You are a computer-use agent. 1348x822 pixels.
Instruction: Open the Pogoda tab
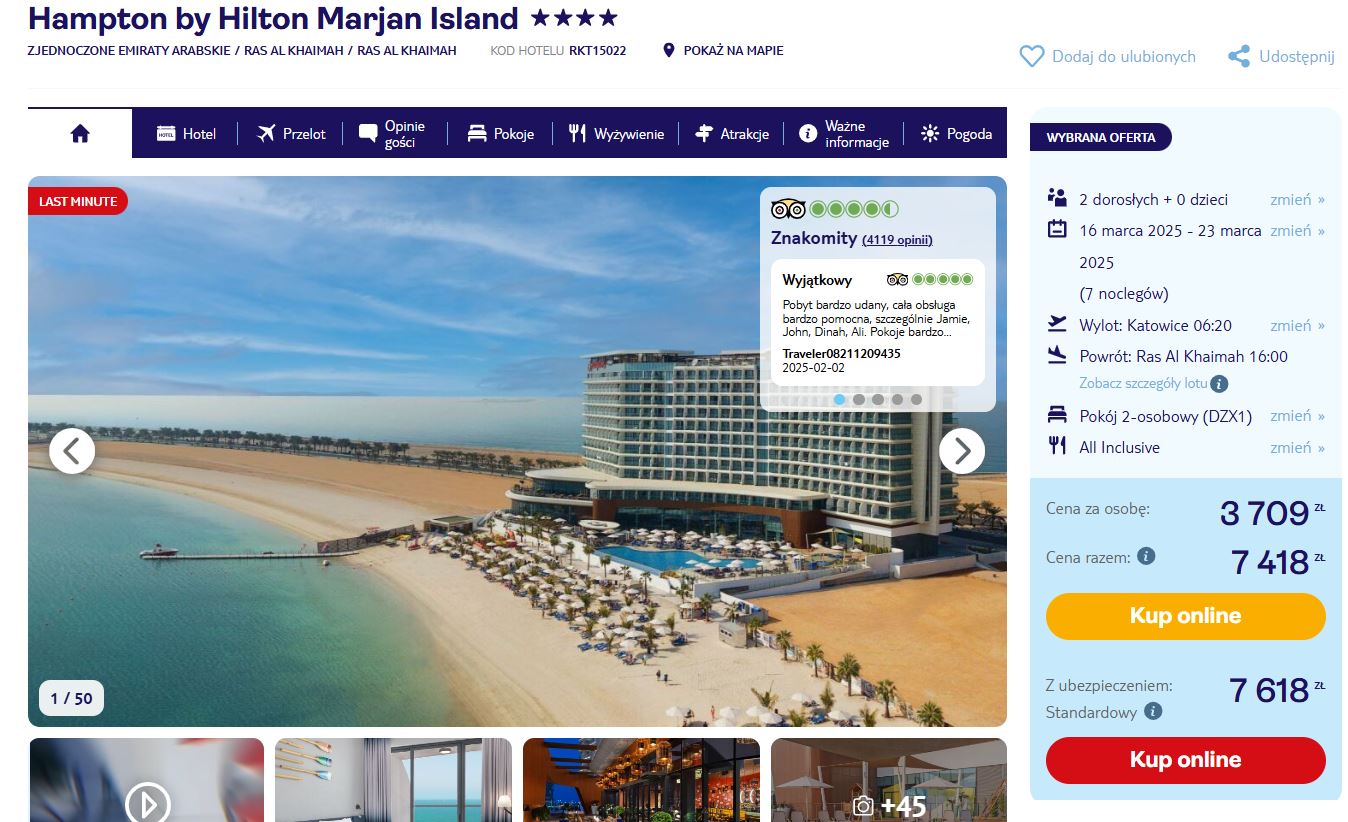957,133
